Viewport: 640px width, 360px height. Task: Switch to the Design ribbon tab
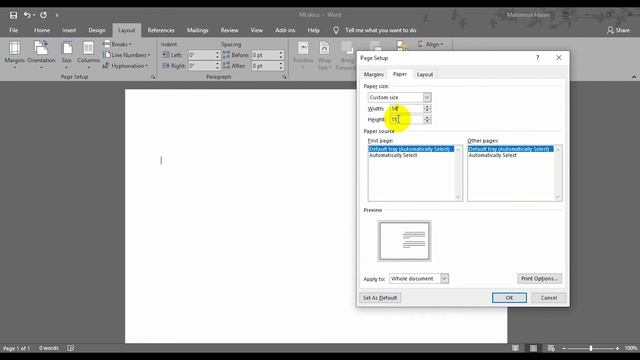coord(97,30)
